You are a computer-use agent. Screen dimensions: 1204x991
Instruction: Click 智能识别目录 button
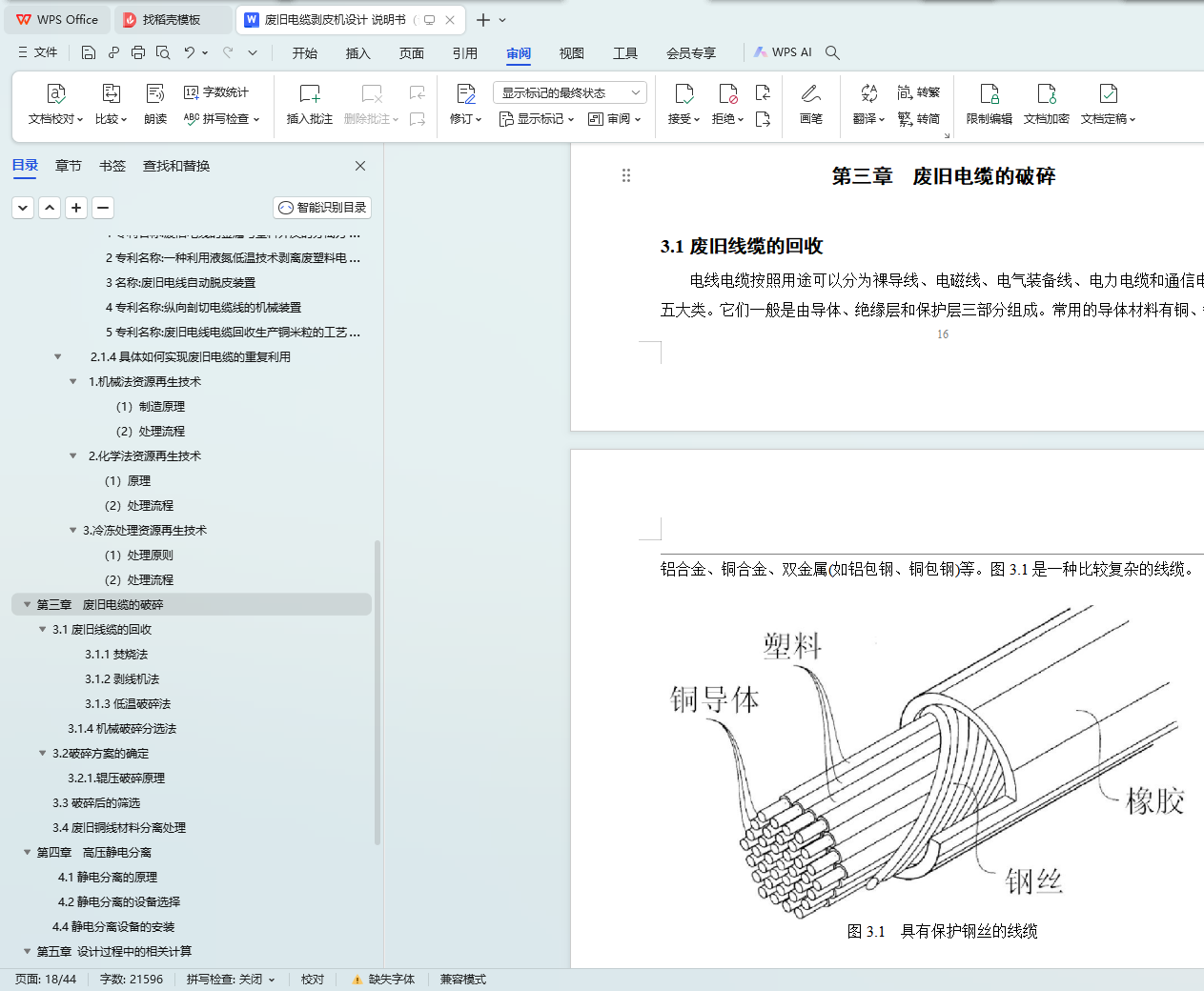(x=322, y=208)
